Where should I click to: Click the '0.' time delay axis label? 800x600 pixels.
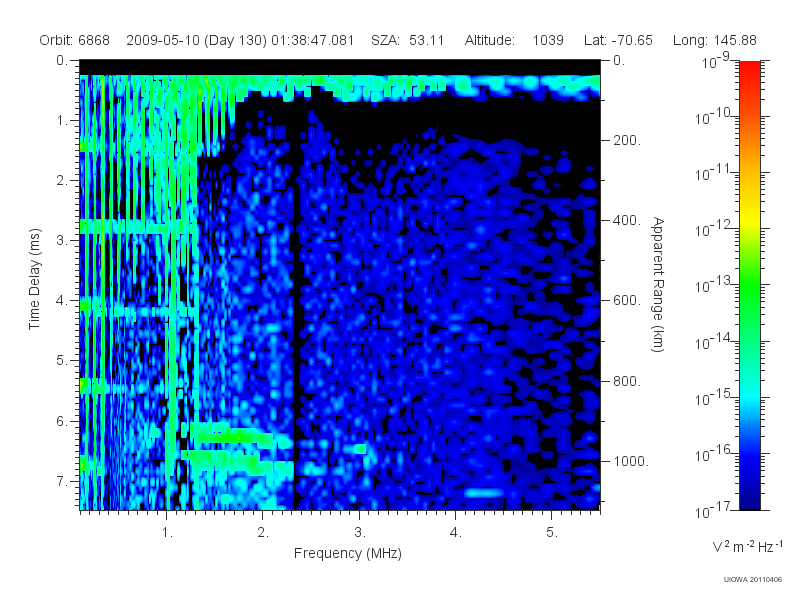click(62, 61)
